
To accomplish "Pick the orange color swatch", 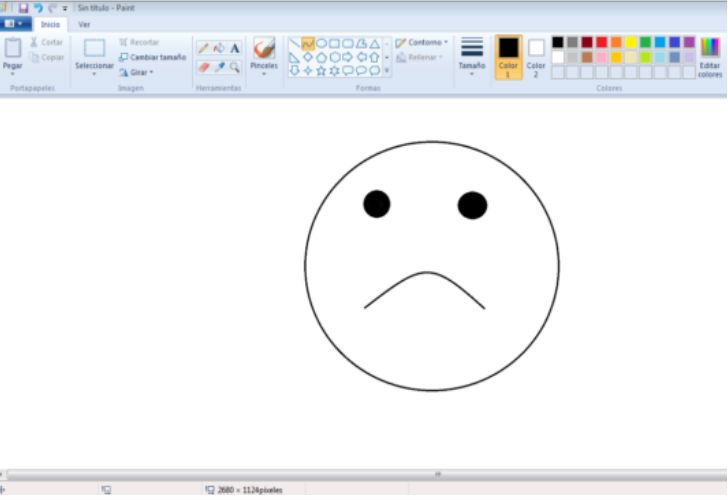I will pos(616,42).
